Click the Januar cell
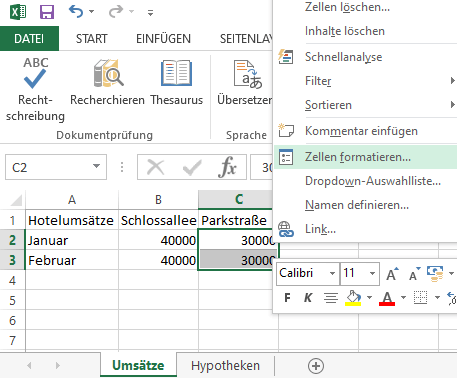457x378 pixels. coord(72,240)
